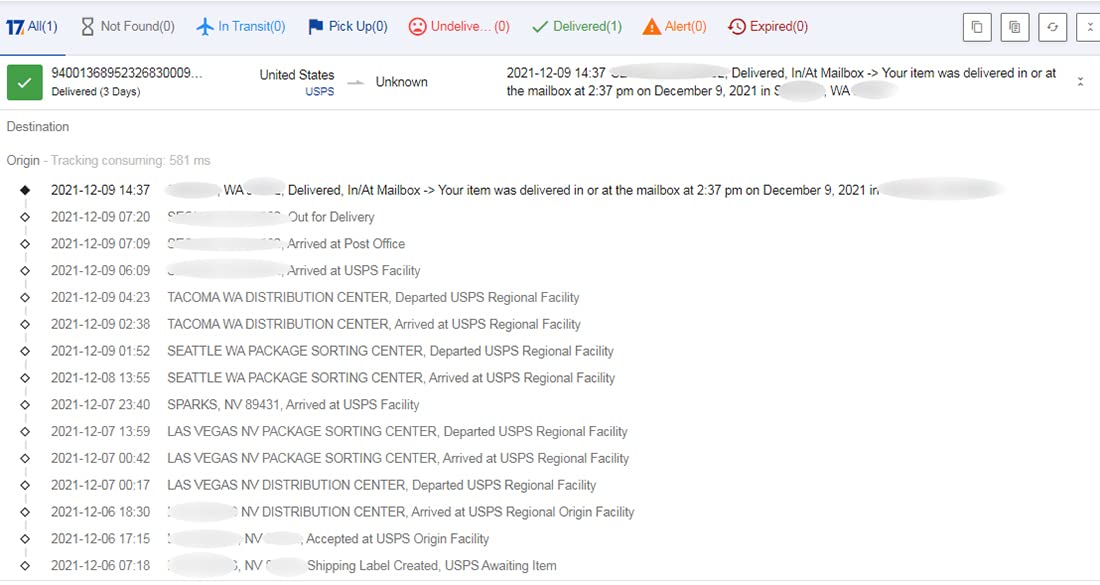Switch to the Not Found(0) tab
1100x585 pixels.
(127, 27)
